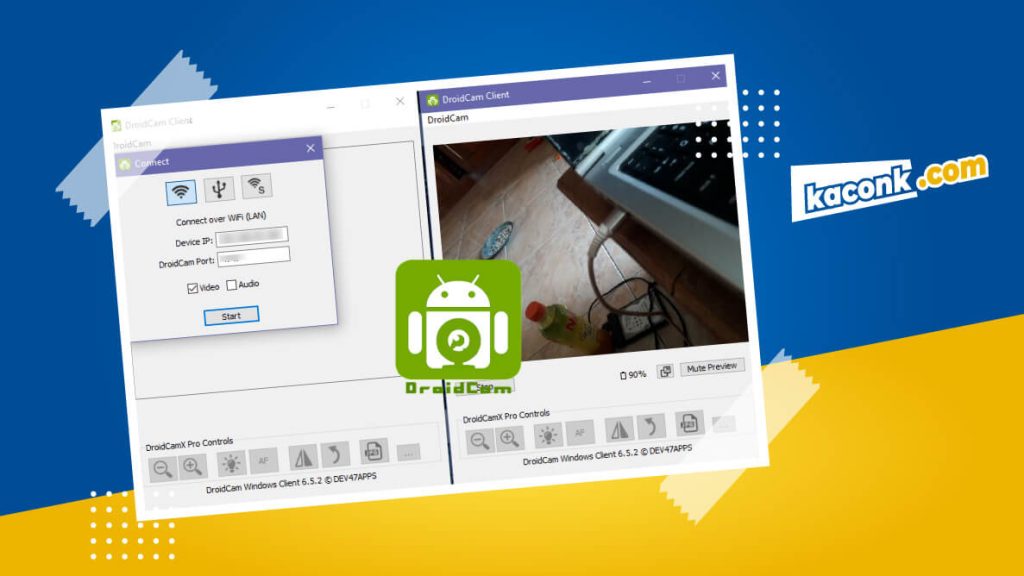Click the mirror icon in Connect window's controls
Screen dimensions: 1024x576
point(302,457)
